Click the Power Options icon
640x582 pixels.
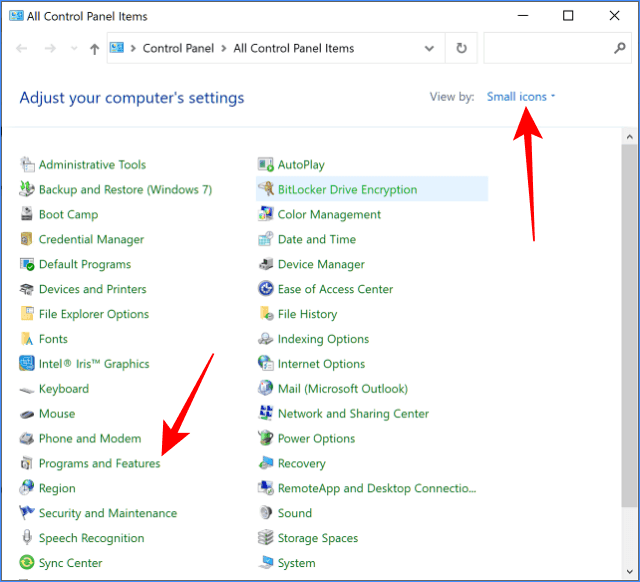pyautogui.click(x=266, y=438)
